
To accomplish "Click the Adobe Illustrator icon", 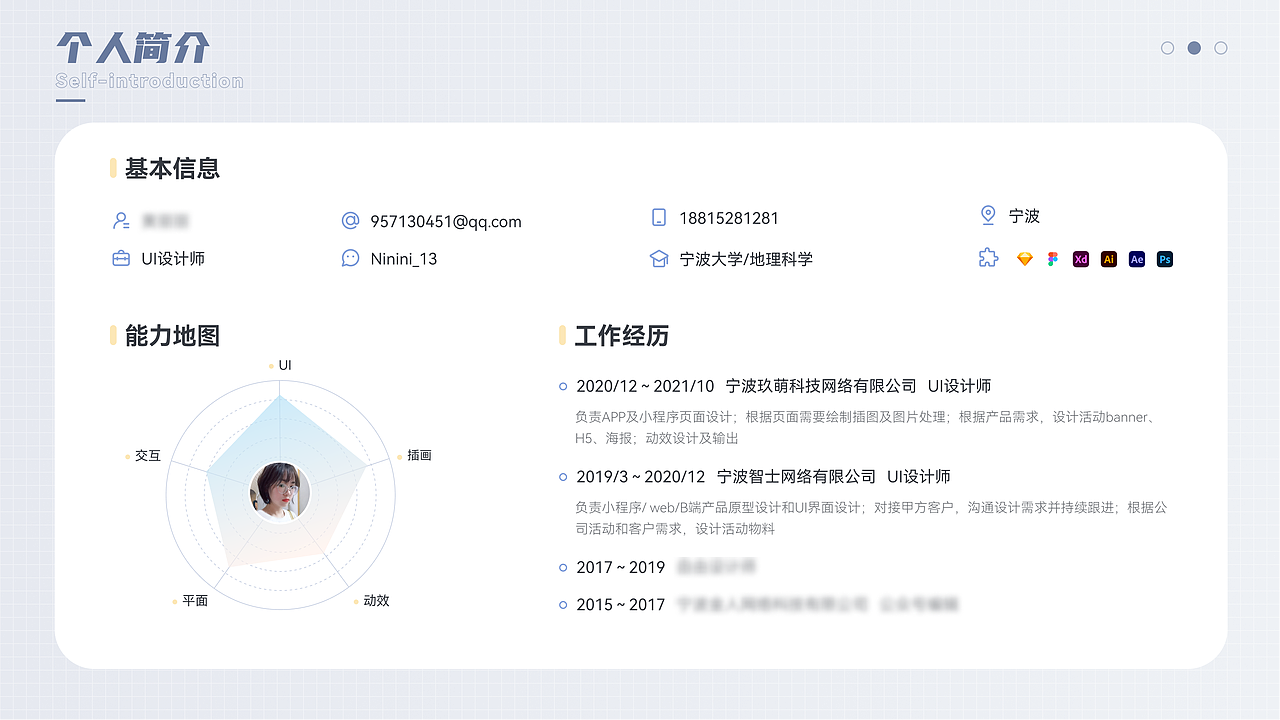I will click(x=1108, y=258).
